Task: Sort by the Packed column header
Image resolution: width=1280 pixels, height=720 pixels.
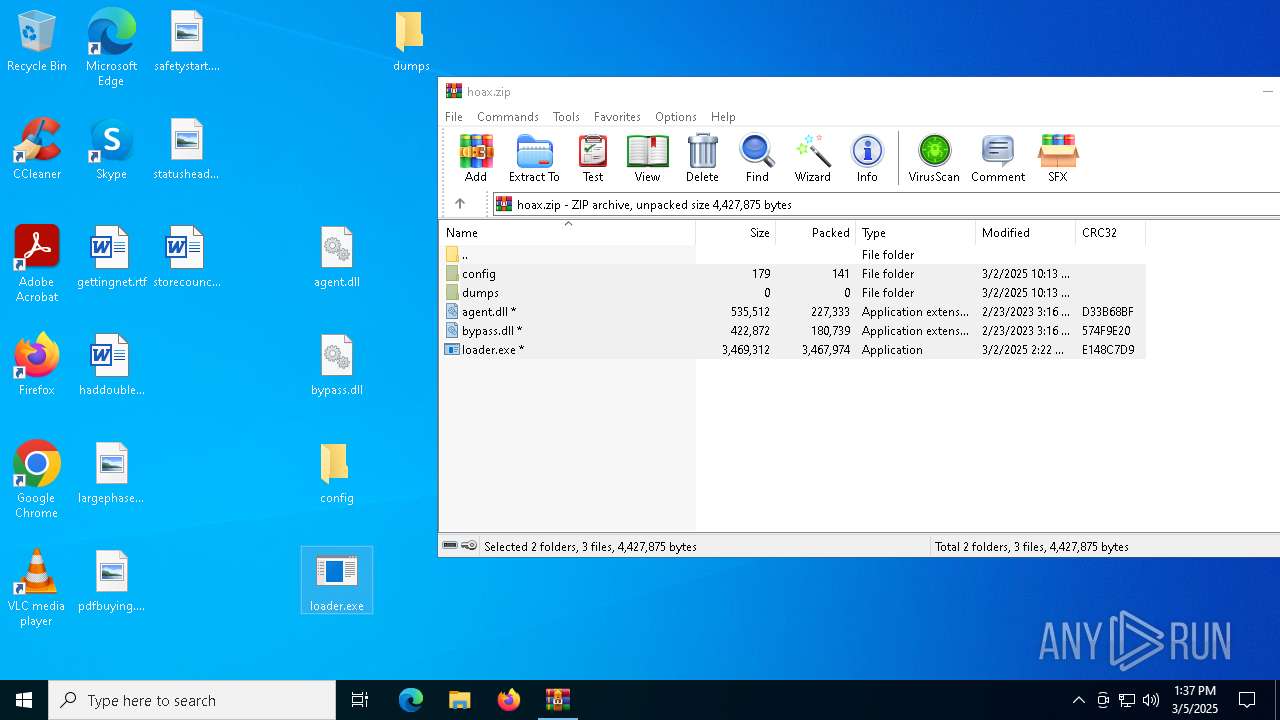Action: pyautogui.click(x=815, y=232)
